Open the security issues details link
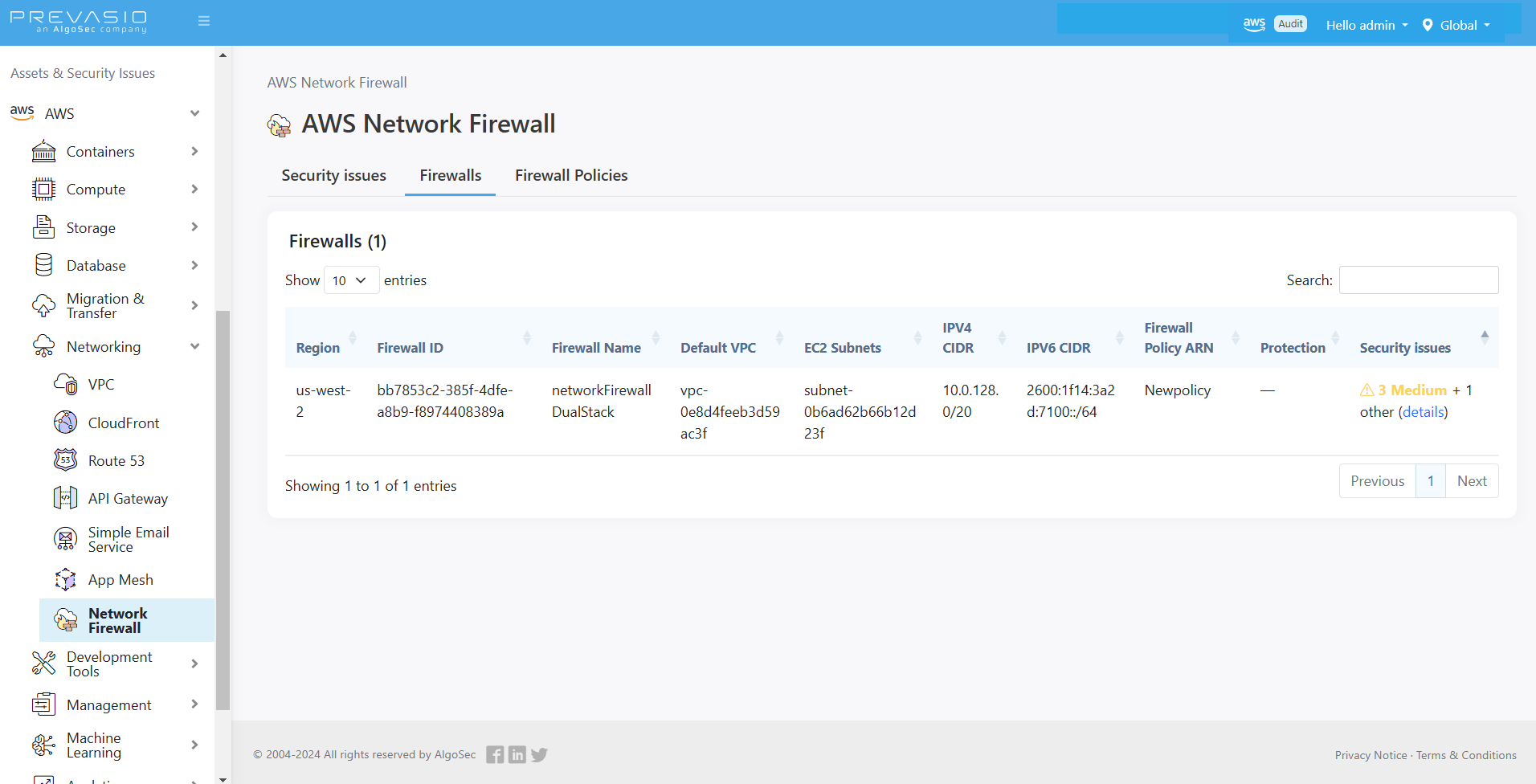 (1423, 412)
